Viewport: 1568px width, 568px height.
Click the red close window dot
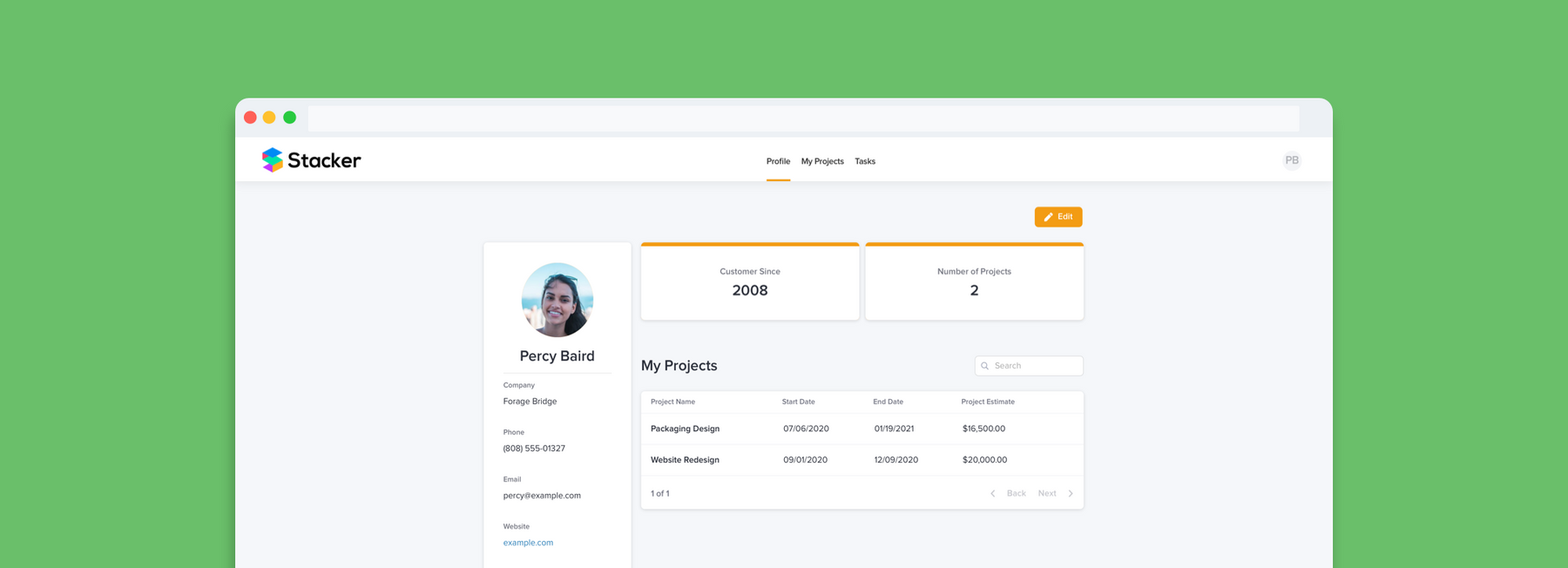coord(250,118)
